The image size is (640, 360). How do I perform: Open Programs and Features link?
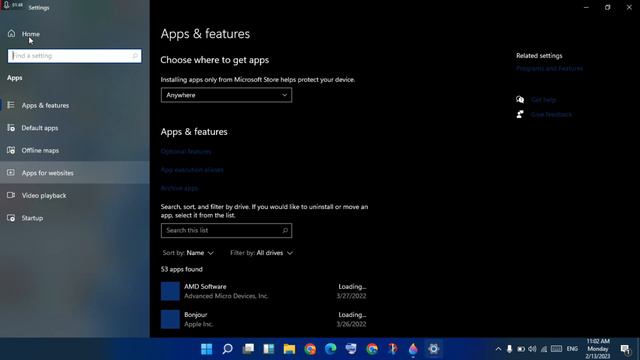click(549, 69)
